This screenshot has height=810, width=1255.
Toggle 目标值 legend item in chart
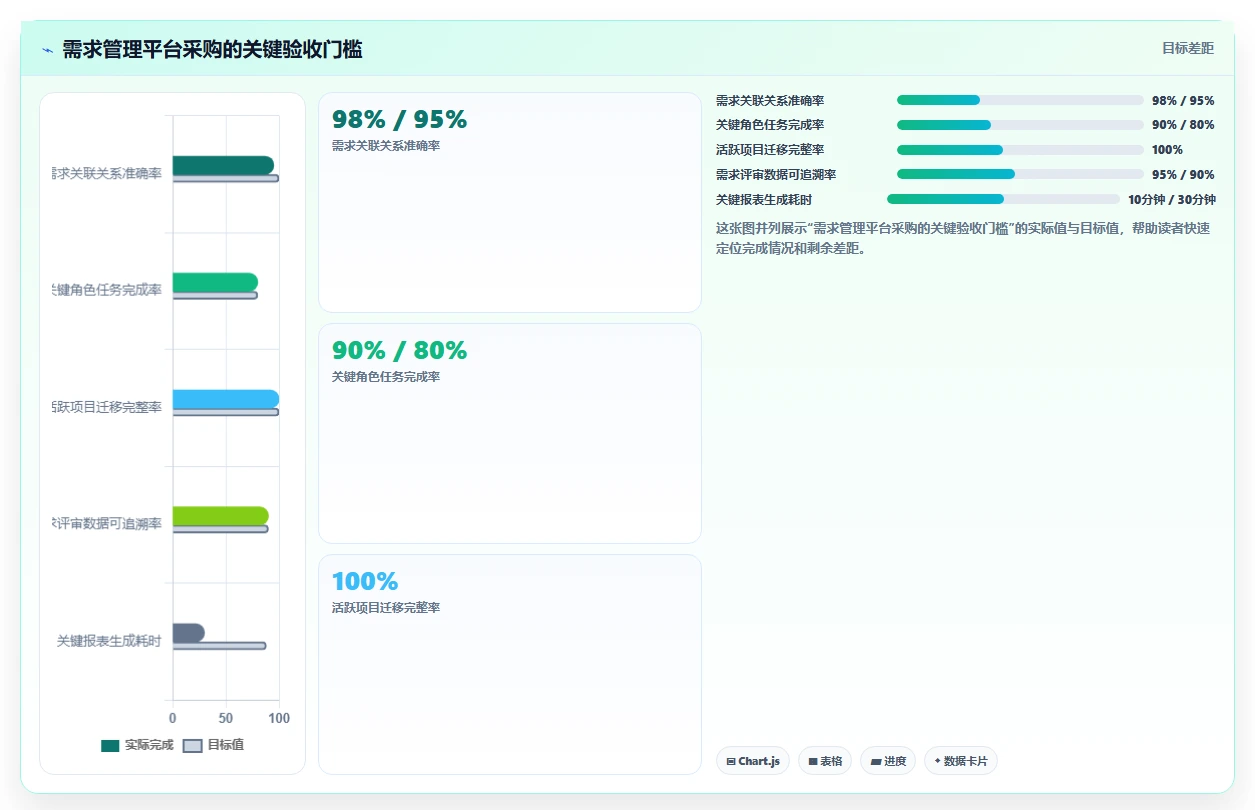pos(214,745)
